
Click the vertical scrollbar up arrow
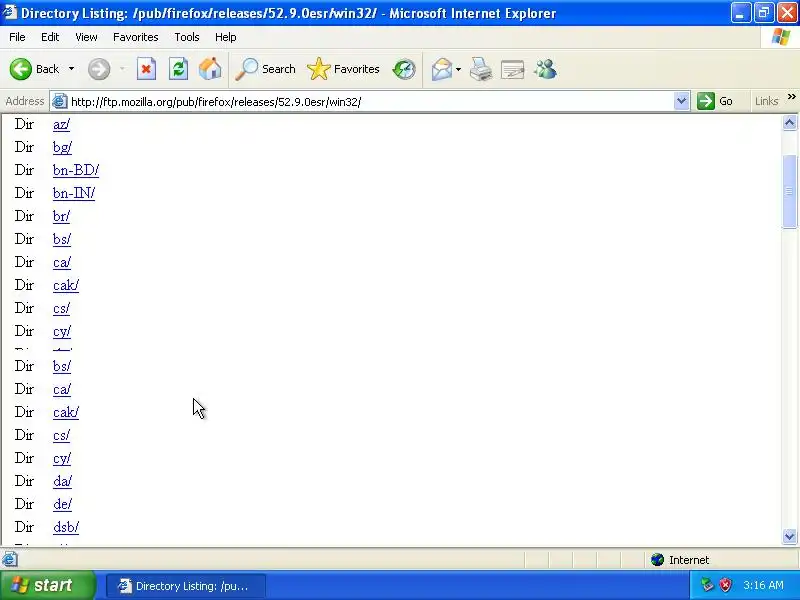(x=789, y=122)
